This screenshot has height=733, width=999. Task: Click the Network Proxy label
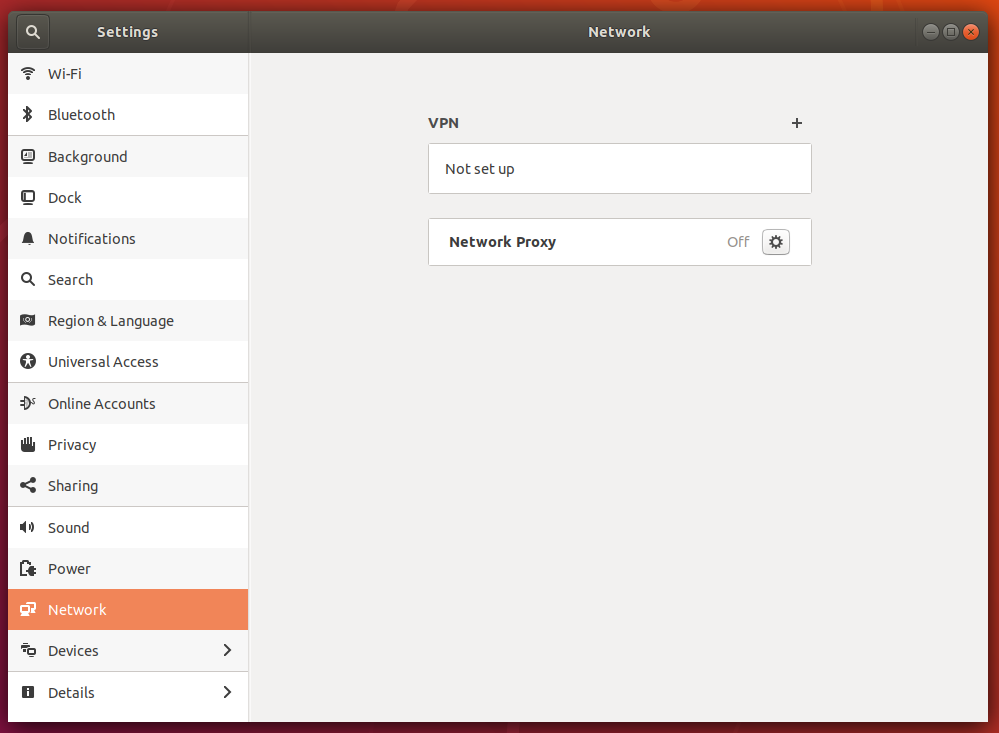tap(502, 242)
